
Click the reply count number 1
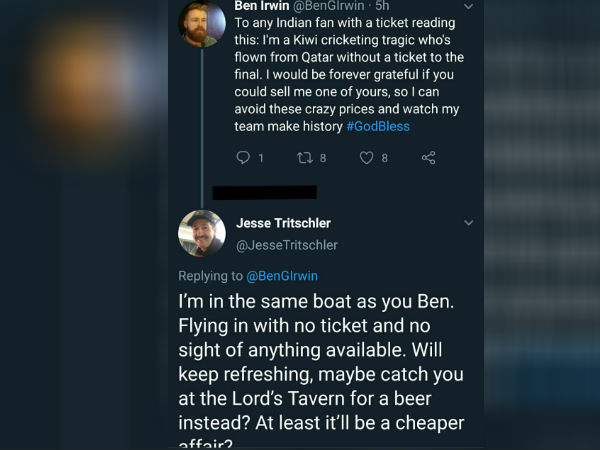(261, 158)
